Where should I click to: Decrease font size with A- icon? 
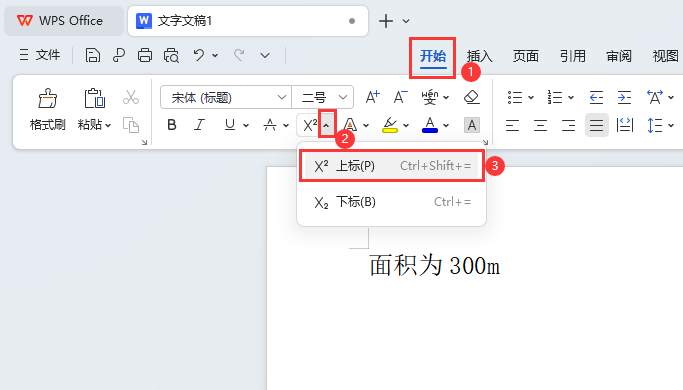click(400, 97)
